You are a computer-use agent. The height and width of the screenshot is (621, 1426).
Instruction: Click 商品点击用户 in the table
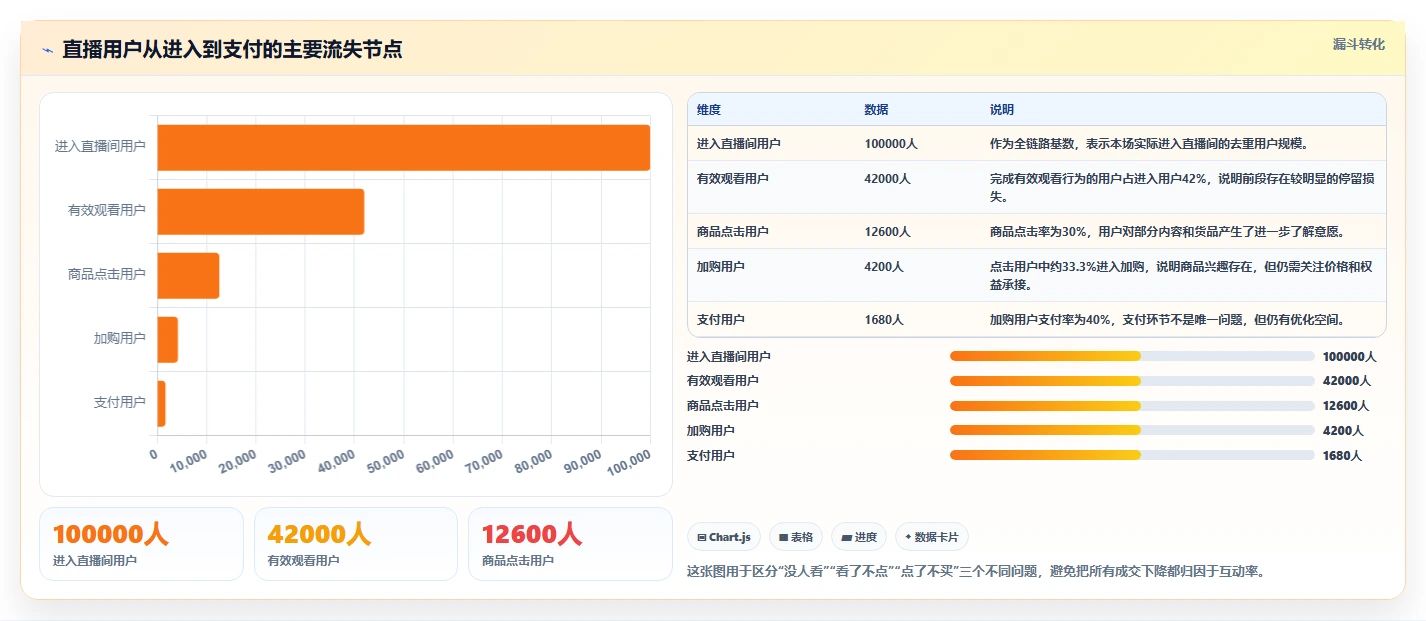pyautogui.click(x=733, y=232)
